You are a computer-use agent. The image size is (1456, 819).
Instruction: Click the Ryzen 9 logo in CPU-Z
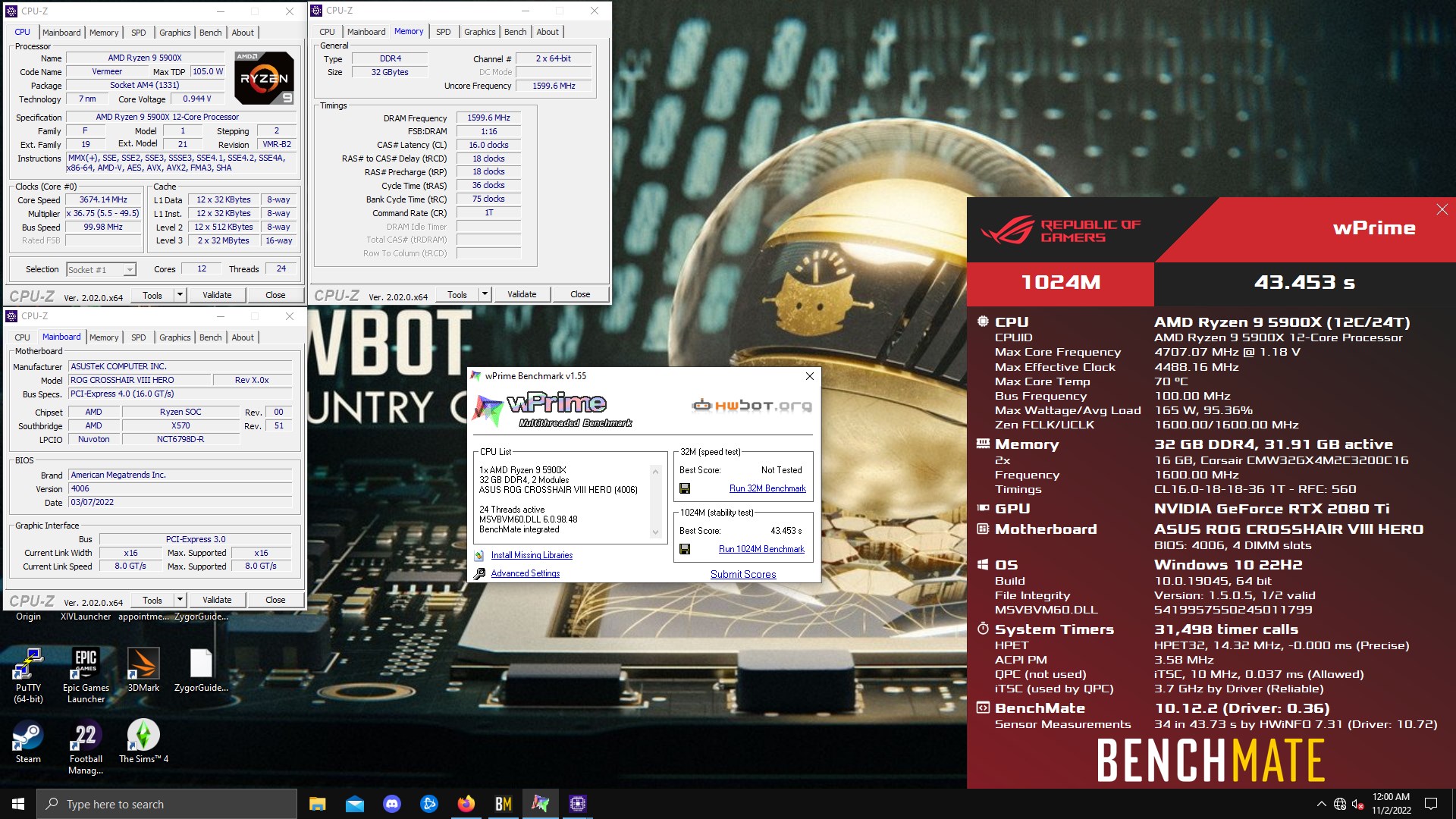pos(264,78)
